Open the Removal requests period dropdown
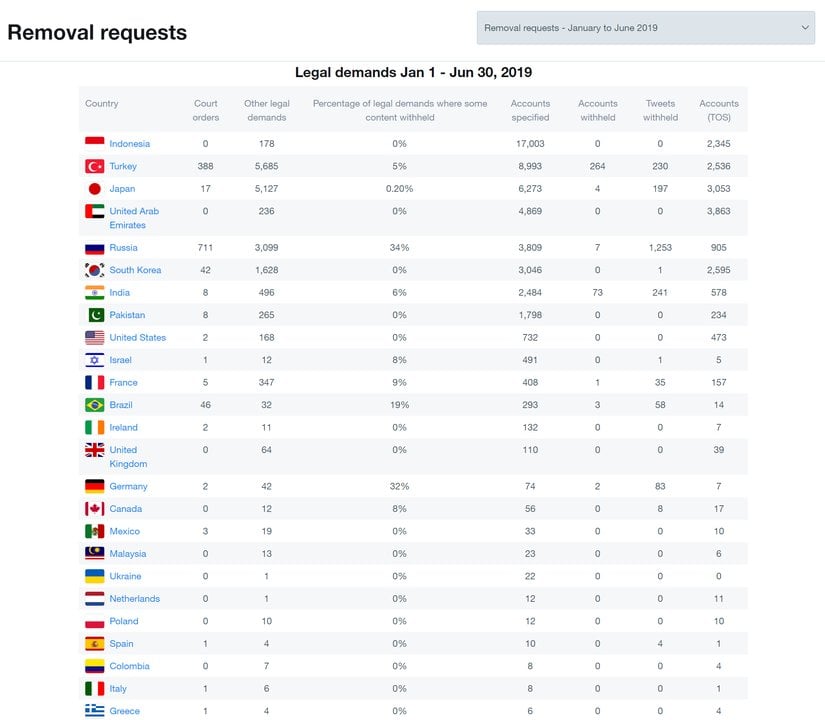This screenshot has height=720, width=825. (646, 28)
